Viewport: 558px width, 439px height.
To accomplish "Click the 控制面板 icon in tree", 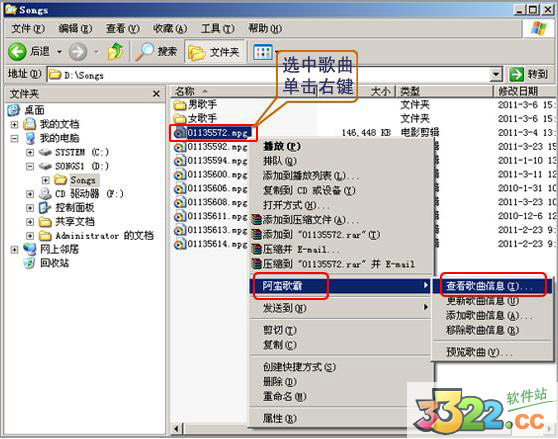I will point(44,207).
